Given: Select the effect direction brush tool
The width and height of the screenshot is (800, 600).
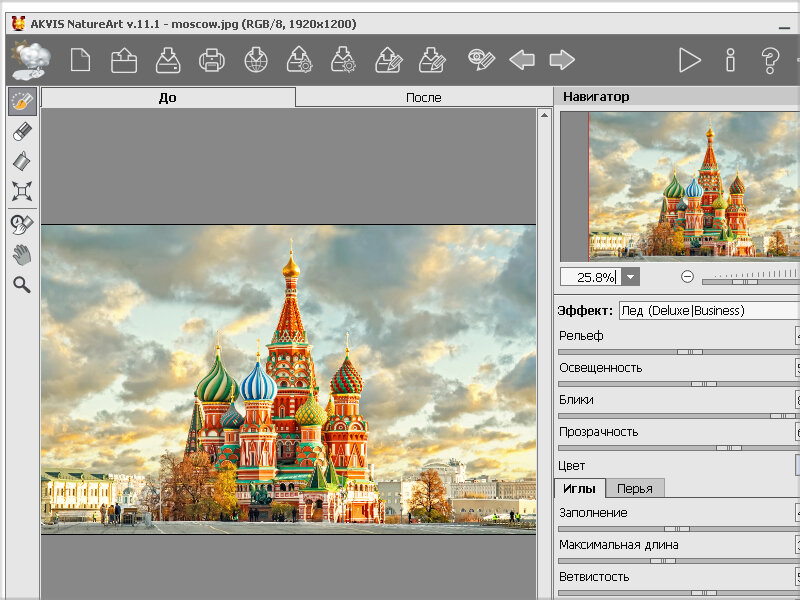Looking at the screenshot, I should tap(22, 101).
